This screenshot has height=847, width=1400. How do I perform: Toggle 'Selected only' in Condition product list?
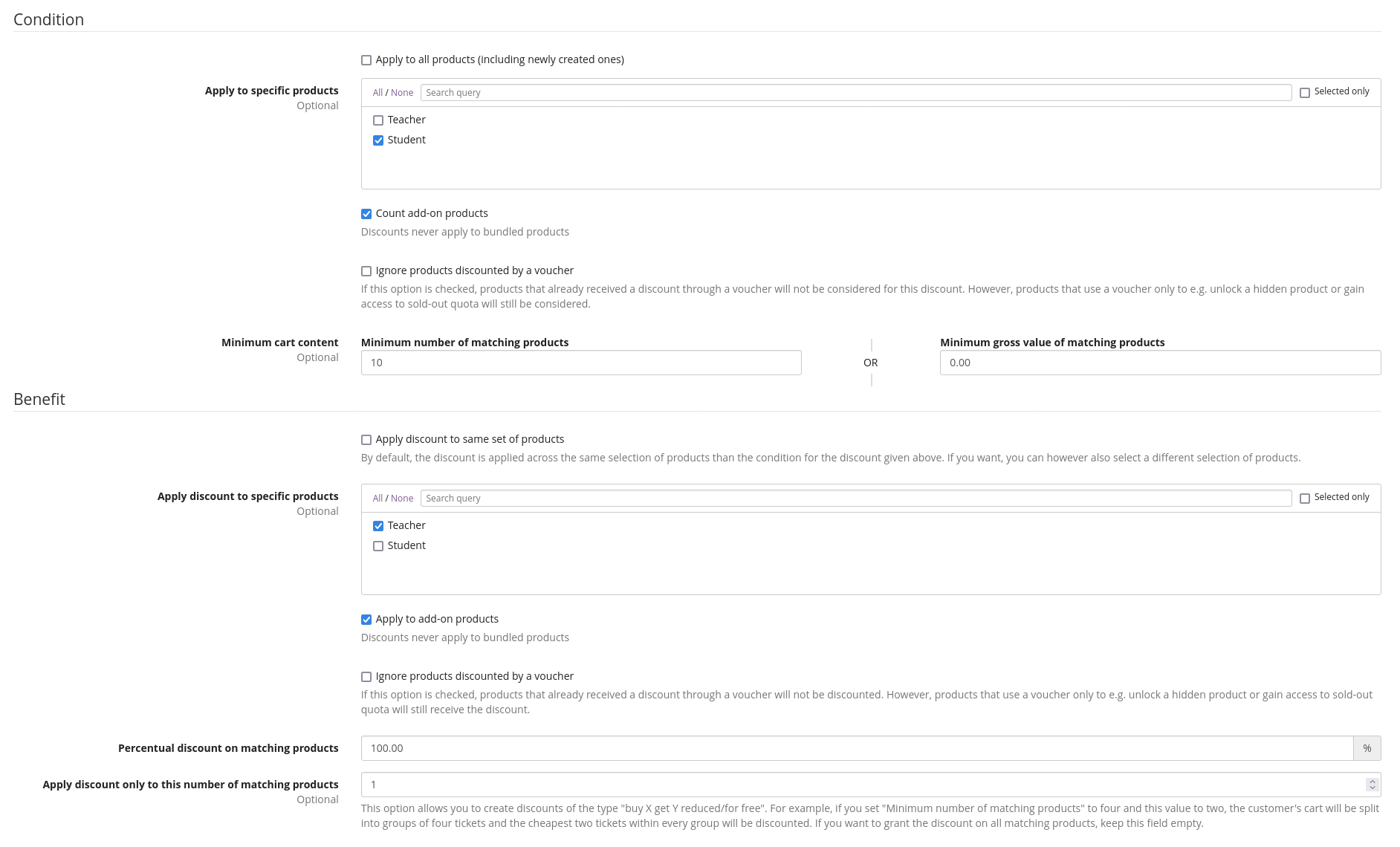(x=1304, y=93)
